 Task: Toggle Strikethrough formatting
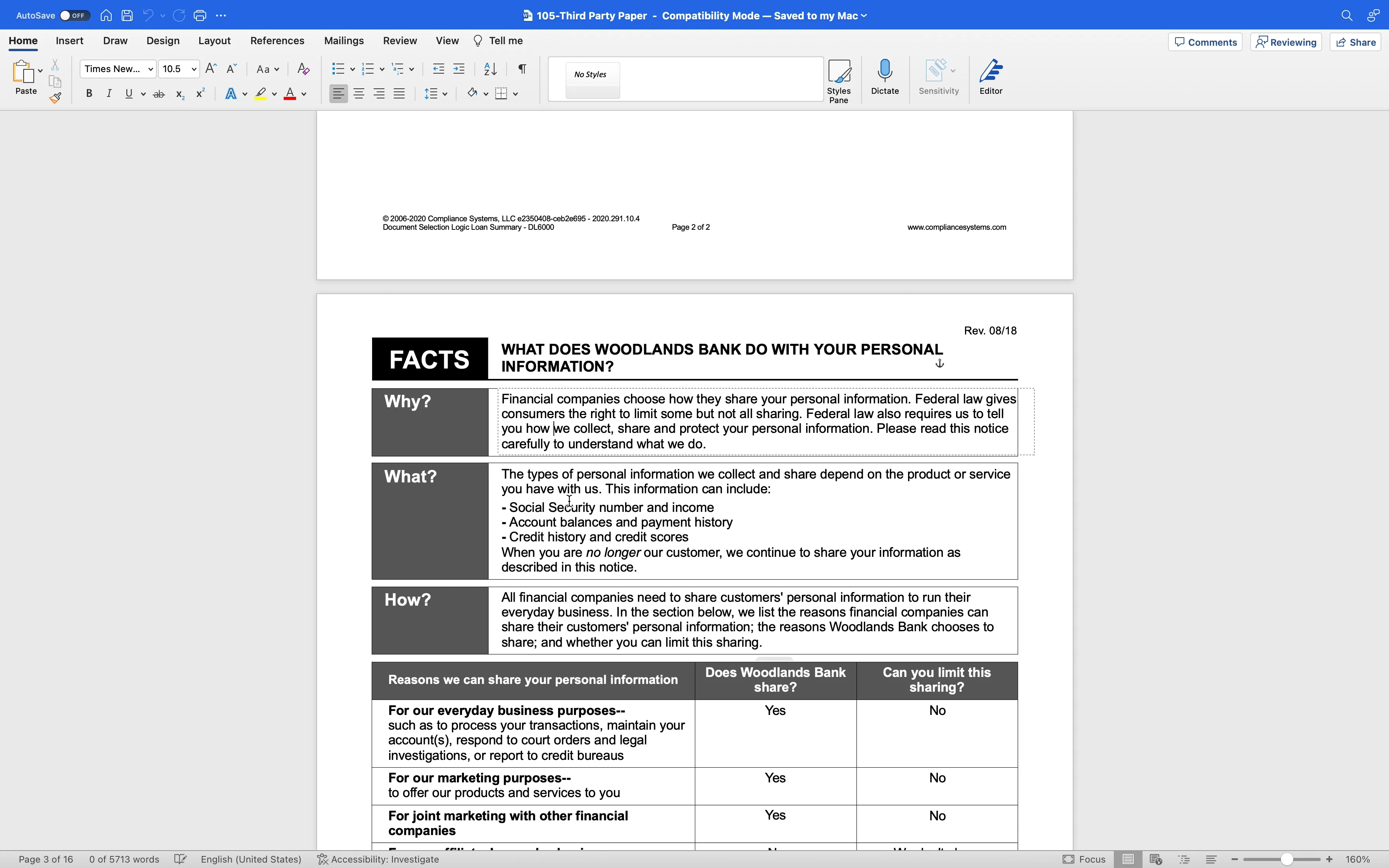coord(160,93)
